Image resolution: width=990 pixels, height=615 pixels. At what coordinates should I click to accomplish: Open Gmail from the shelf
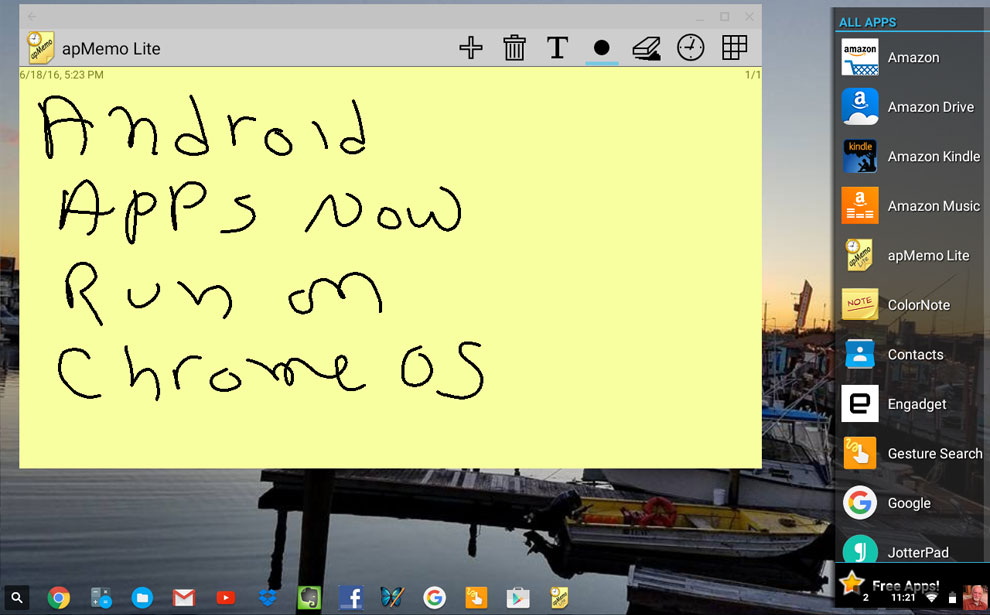(x=184, y=597)
